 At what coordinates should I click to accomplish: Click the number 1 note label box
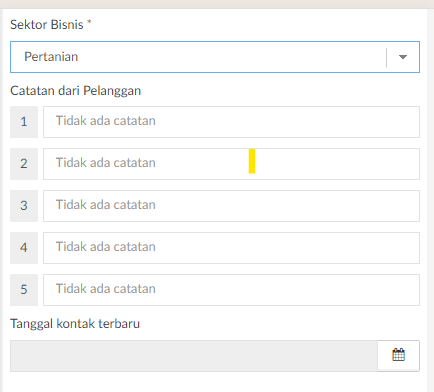(x=24, y=122)
